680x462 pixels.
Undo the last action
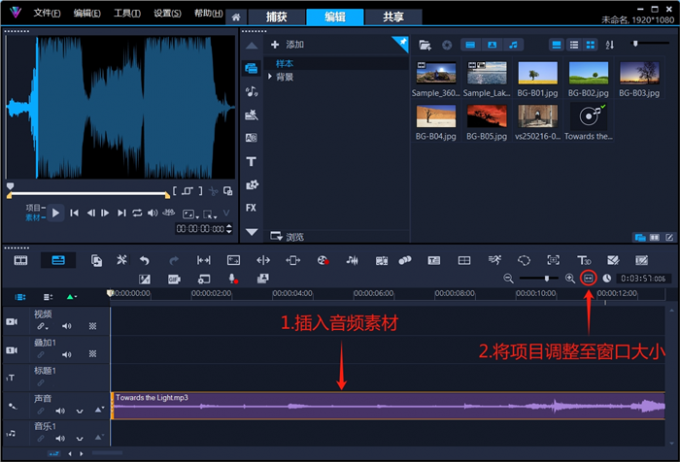tap(144, 260)
